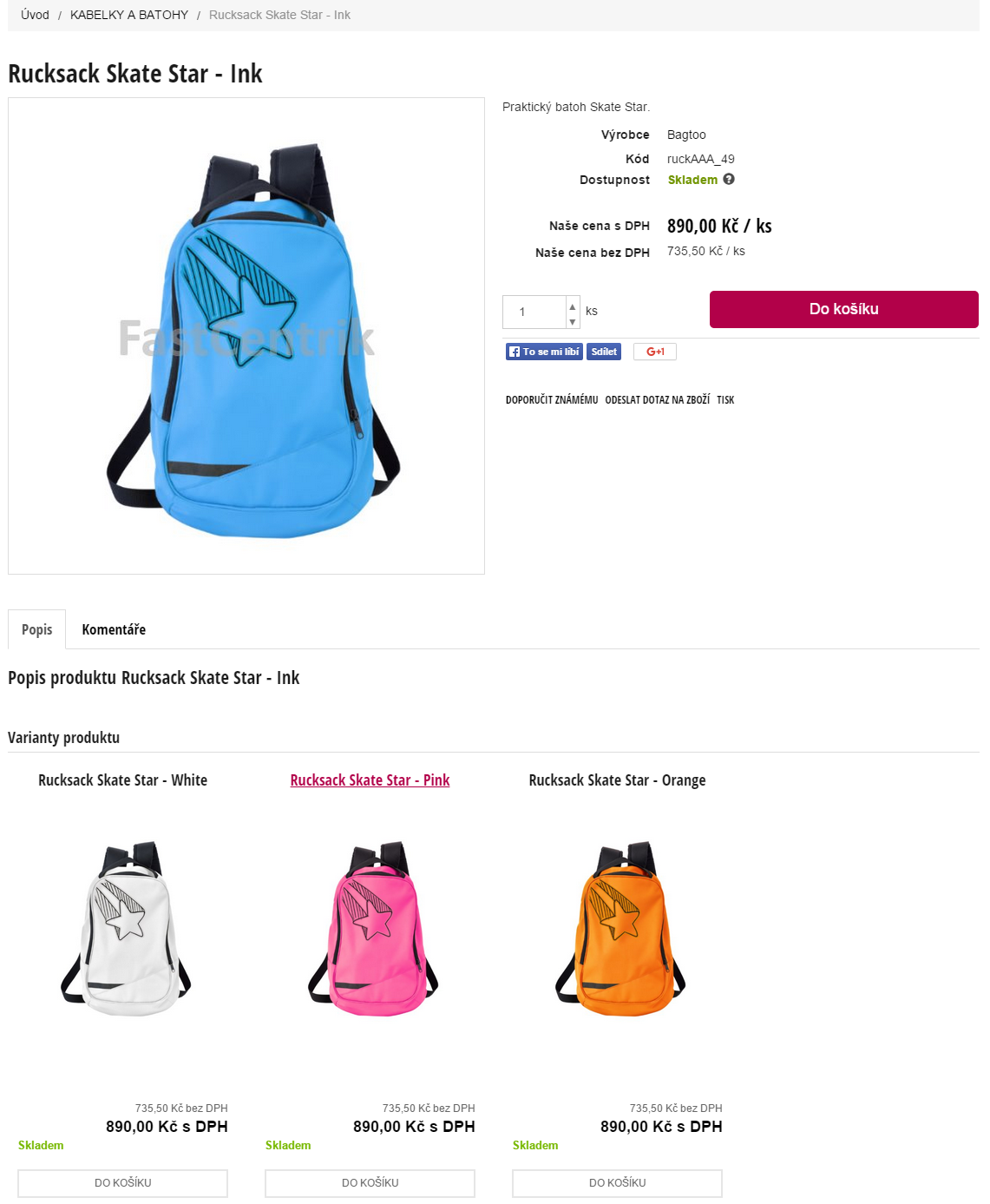Viewport: 990px width, 1204px height.
Task: Focus the quantity input field
Action: [x=534, y=312]
